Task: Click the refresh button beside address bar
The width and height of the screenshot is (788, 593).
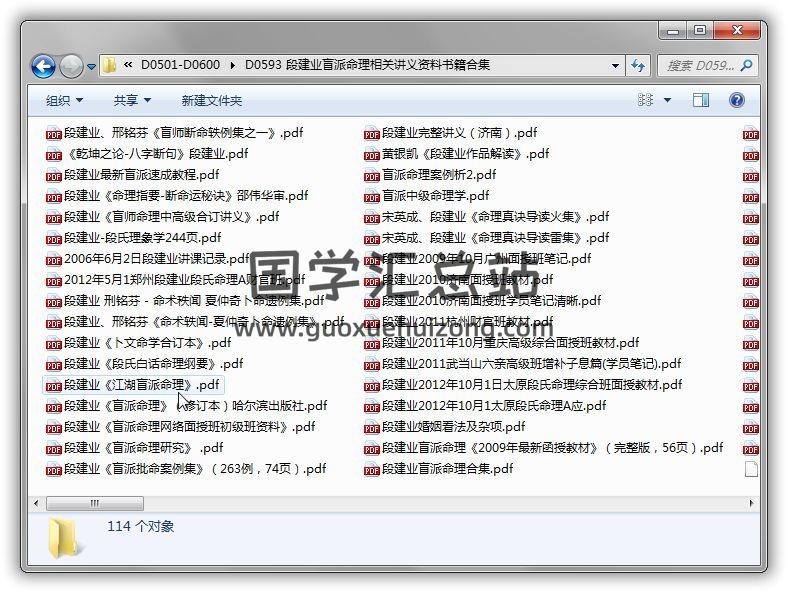Action: point(638,65)
